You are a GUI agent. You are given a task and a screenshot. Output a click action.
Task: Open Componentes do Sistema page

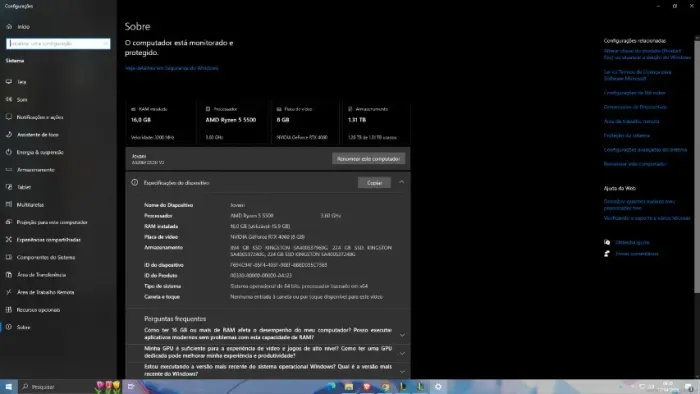tap(40, 257)
